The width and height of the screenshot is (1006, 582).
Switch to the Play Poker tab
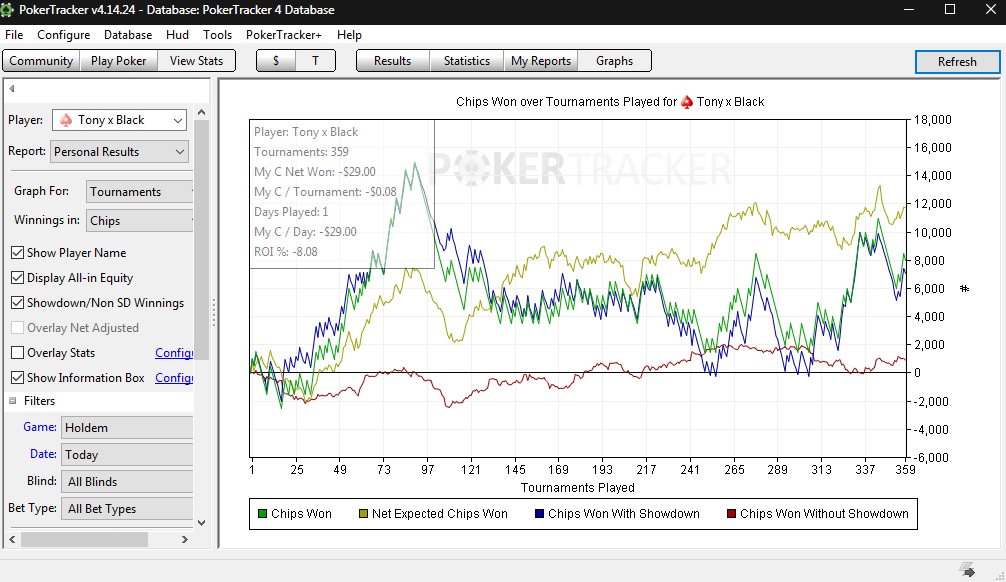(x=119, y=61)
